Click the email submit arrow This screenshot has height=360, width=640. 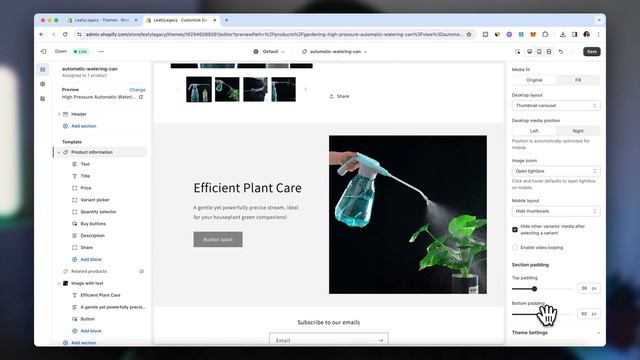click(x=380, y=340)
